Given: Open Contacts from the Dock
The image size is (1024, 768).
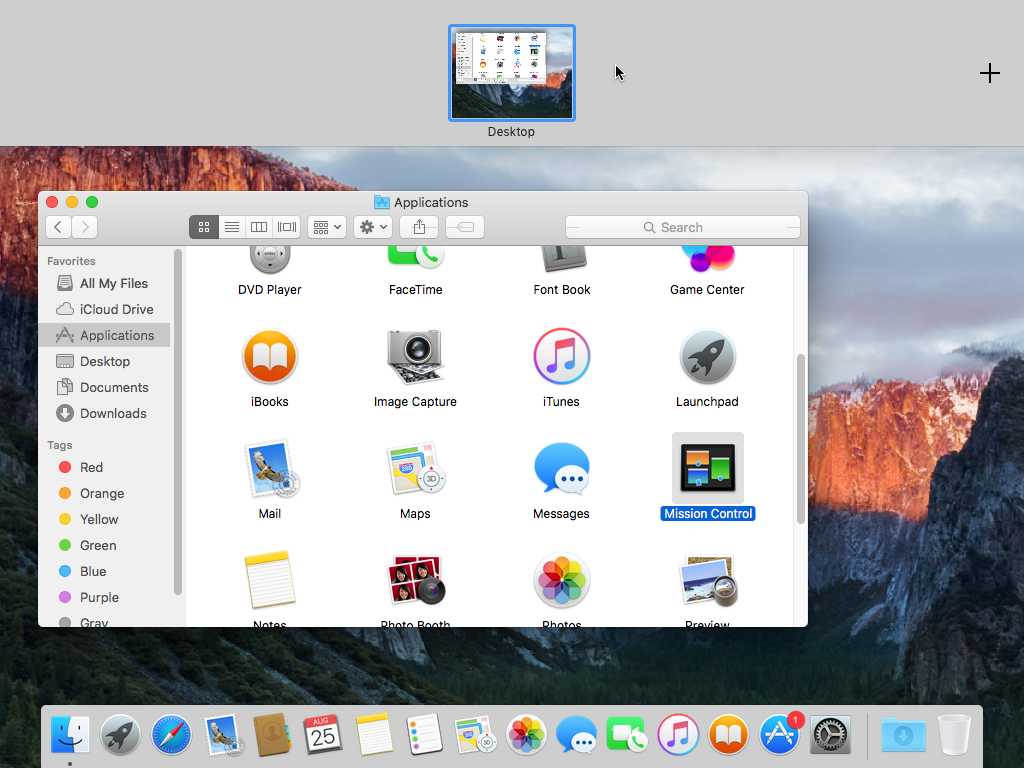Looking at the screenshot, I should (272, 734).
